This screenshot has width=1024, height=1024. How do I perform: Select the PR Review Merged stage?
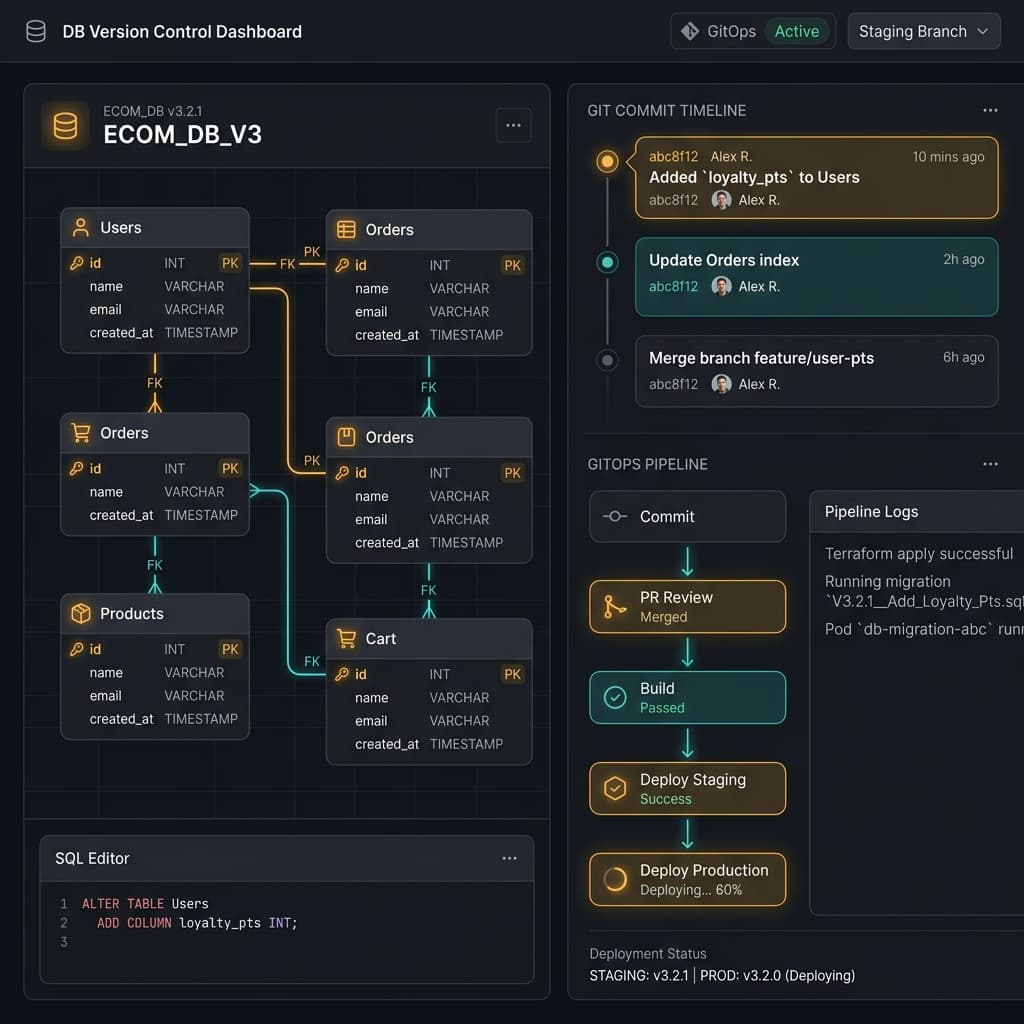[687, 607]
